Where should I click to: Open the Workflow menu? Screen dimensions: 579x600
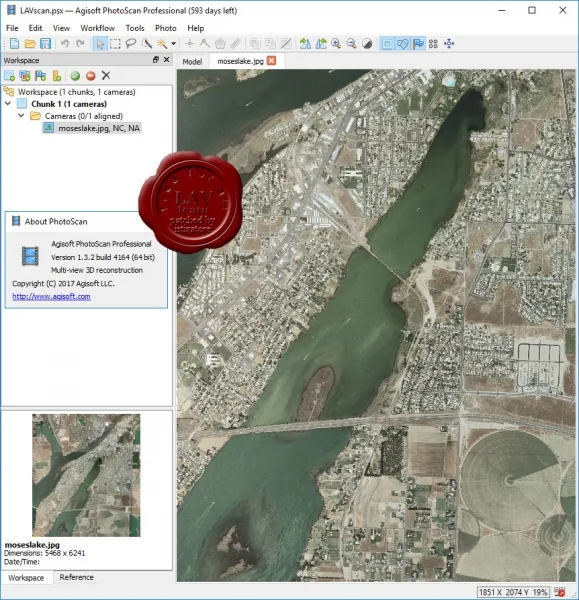click(98, 28)
